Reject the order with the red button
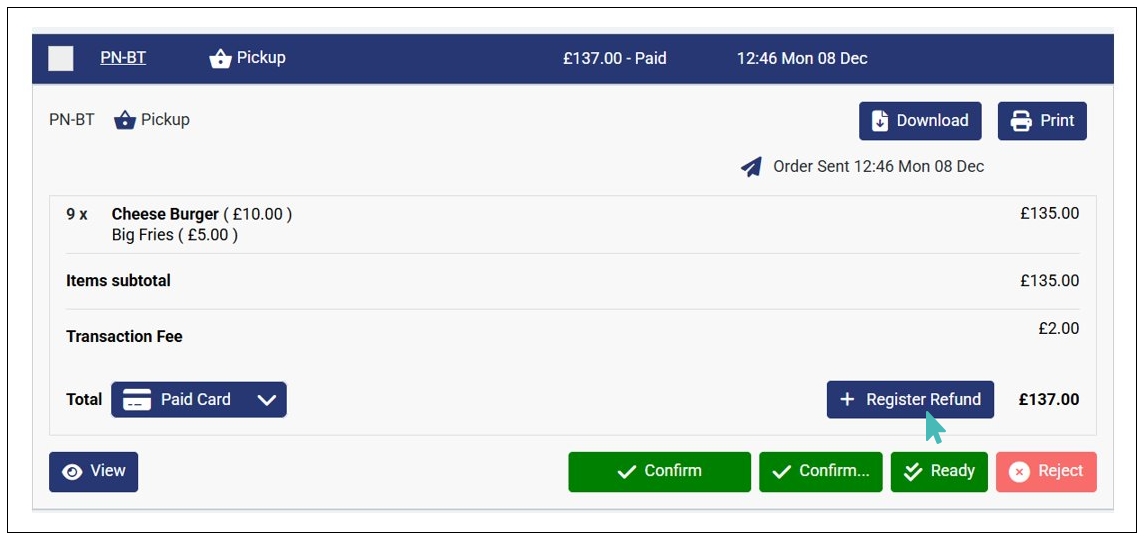Image resolution: width=1146 pixels, height=547 pixels. pos(1046,472)
